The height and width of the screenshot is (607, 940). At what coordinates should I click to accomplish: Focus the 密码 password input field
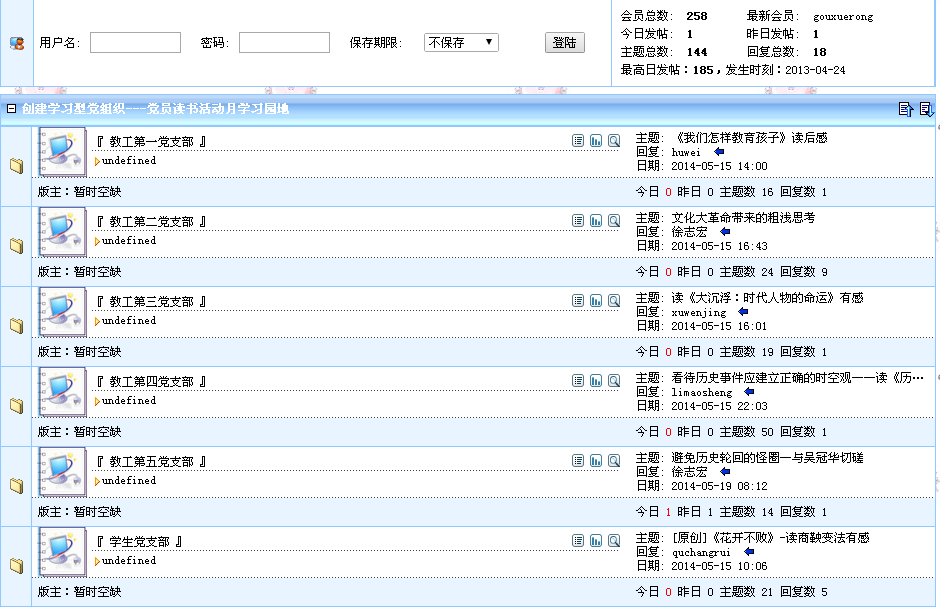click(284, 43)
